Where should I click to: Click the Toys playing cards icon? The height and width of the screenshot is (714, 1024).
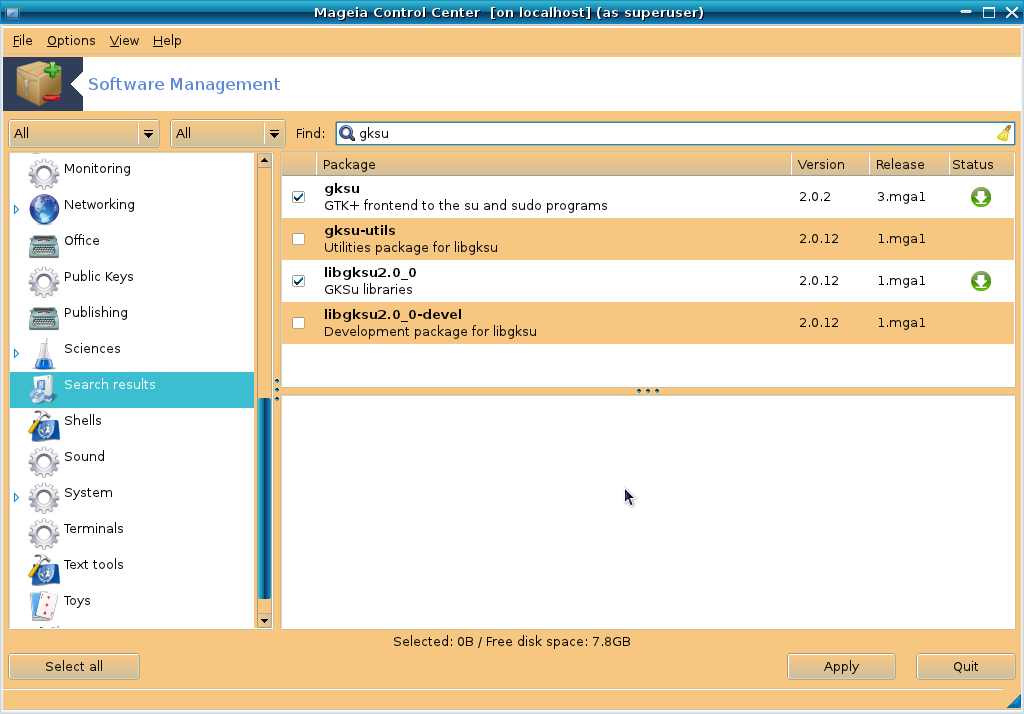tap(44, 606)
